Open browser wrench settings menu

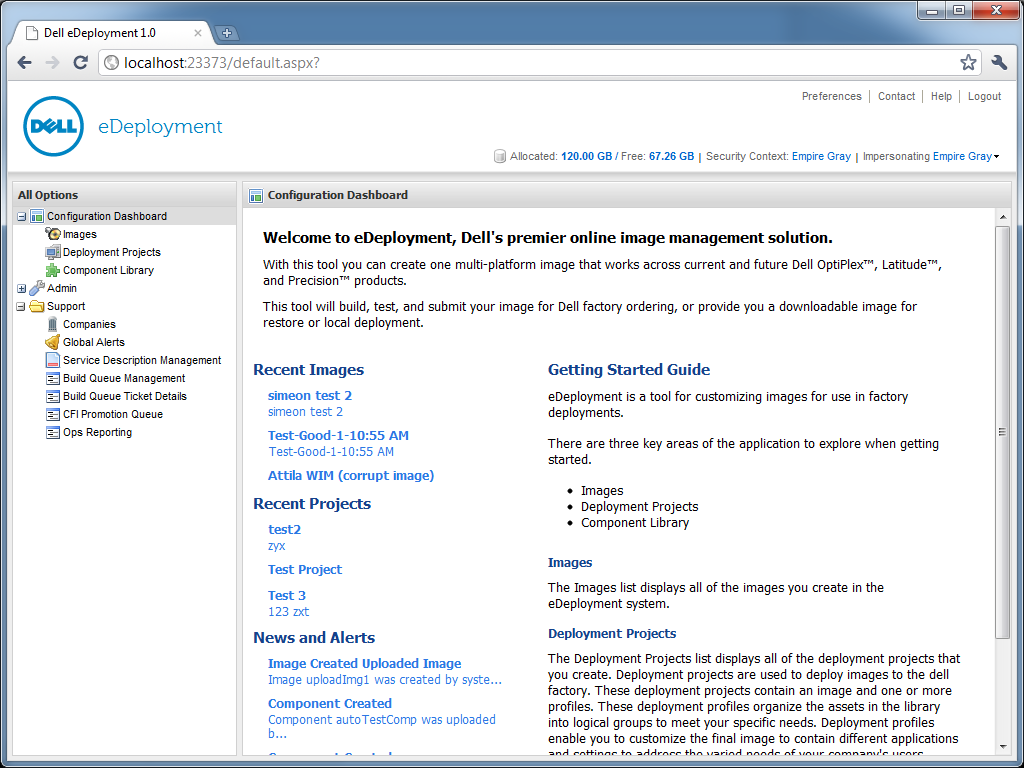(999, 63)
